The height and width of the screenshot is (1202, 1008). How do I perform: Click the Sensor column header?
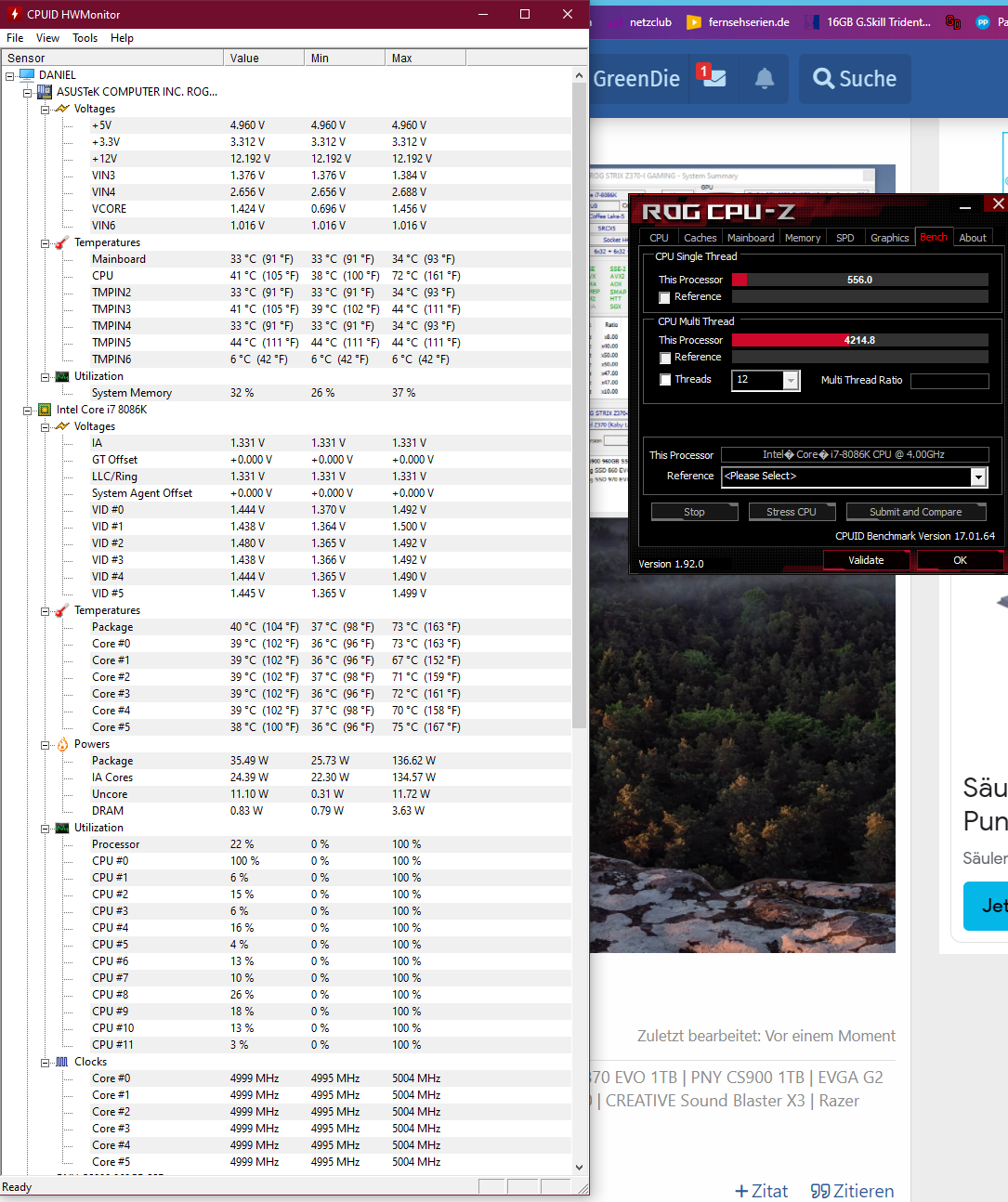pos(112,58)
